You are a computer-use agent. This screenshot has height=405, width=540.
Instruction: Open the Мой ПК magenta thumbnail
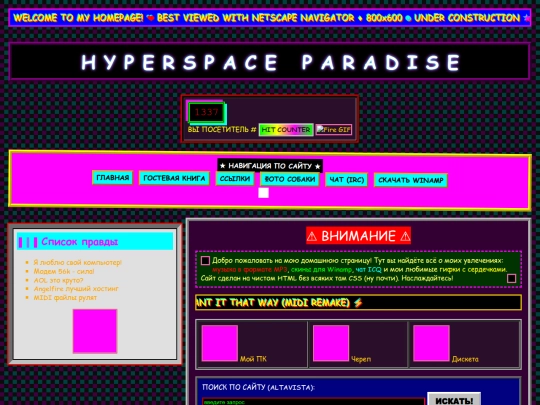(220, 343)
